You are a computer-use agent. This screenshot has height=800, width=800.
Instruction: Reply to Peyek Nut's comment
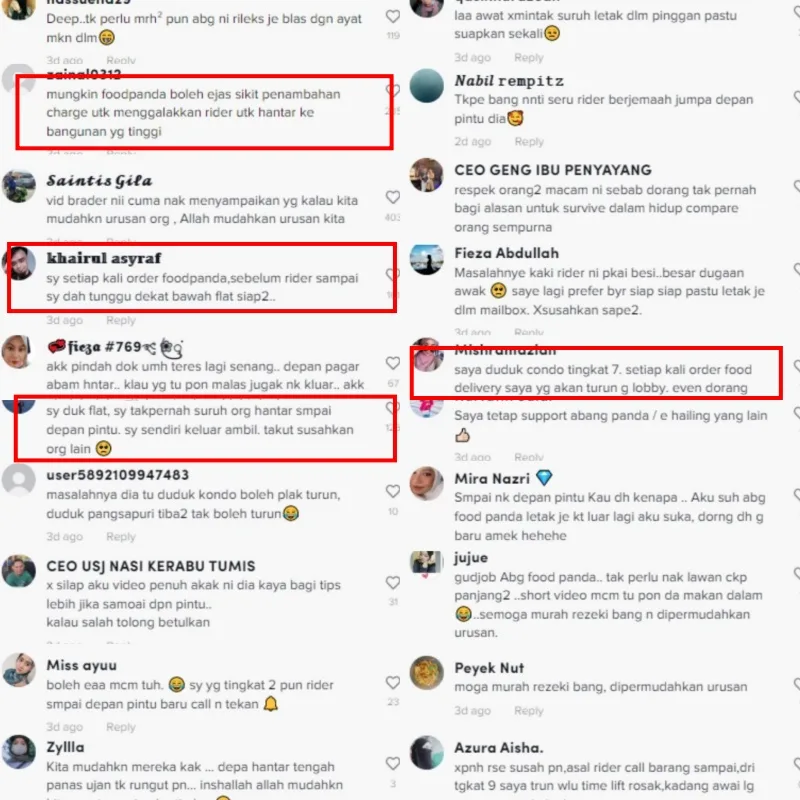coord(529,711)
